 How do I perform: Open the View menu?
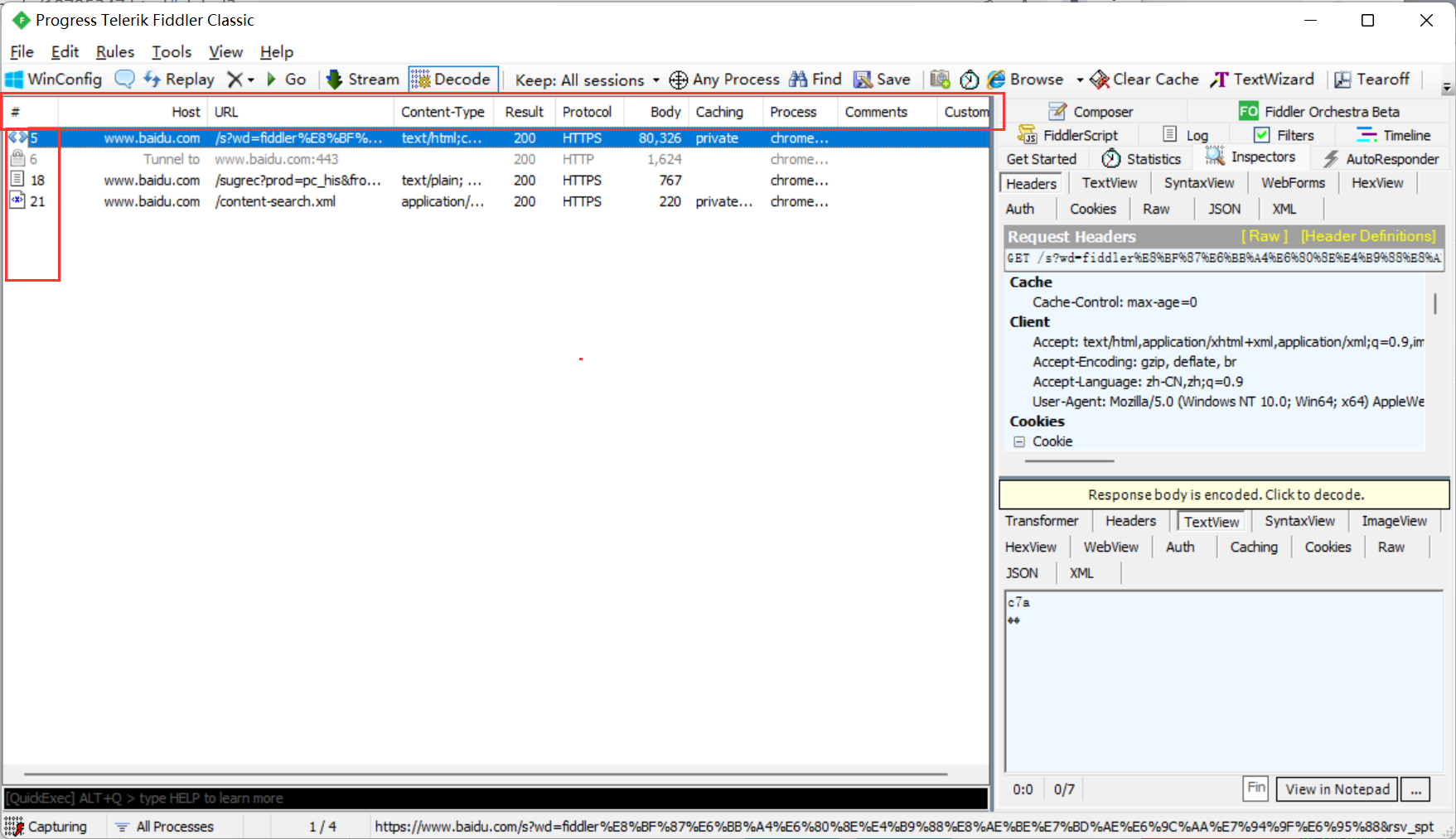[225, 51]
